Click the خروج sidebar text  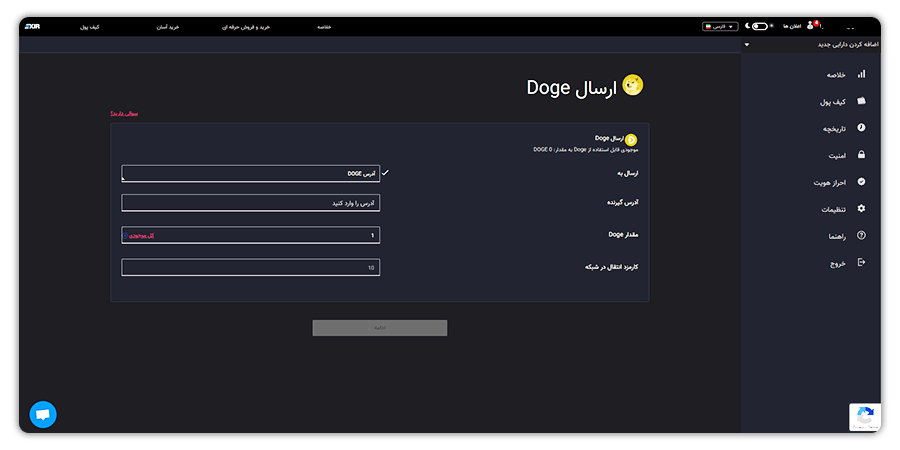[838, 263]
